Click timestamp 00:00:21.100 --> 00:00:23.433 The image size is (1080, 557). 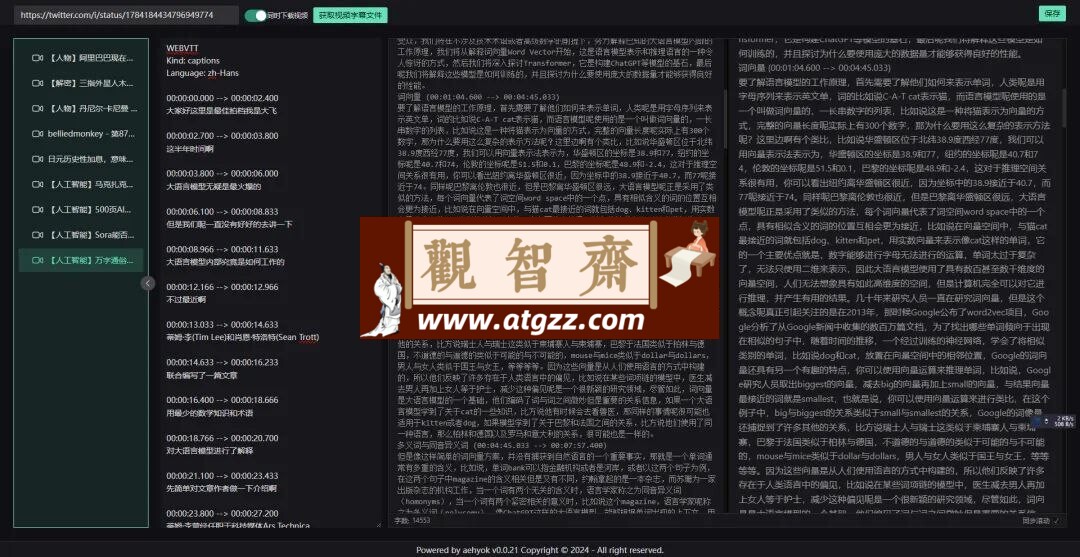pyautogui.click(x=222, y=476)
